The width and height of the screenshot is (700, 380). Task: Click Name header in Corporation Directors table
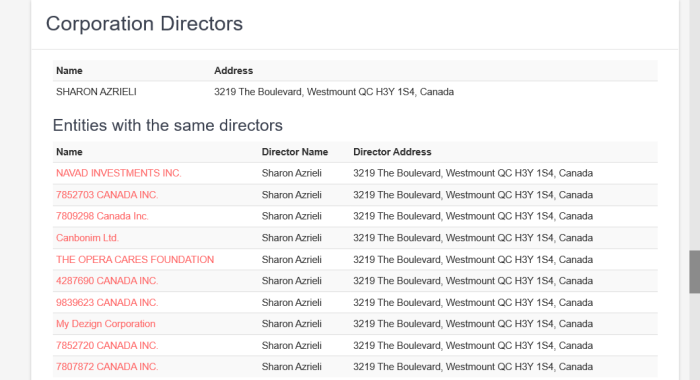click(69, 71)
